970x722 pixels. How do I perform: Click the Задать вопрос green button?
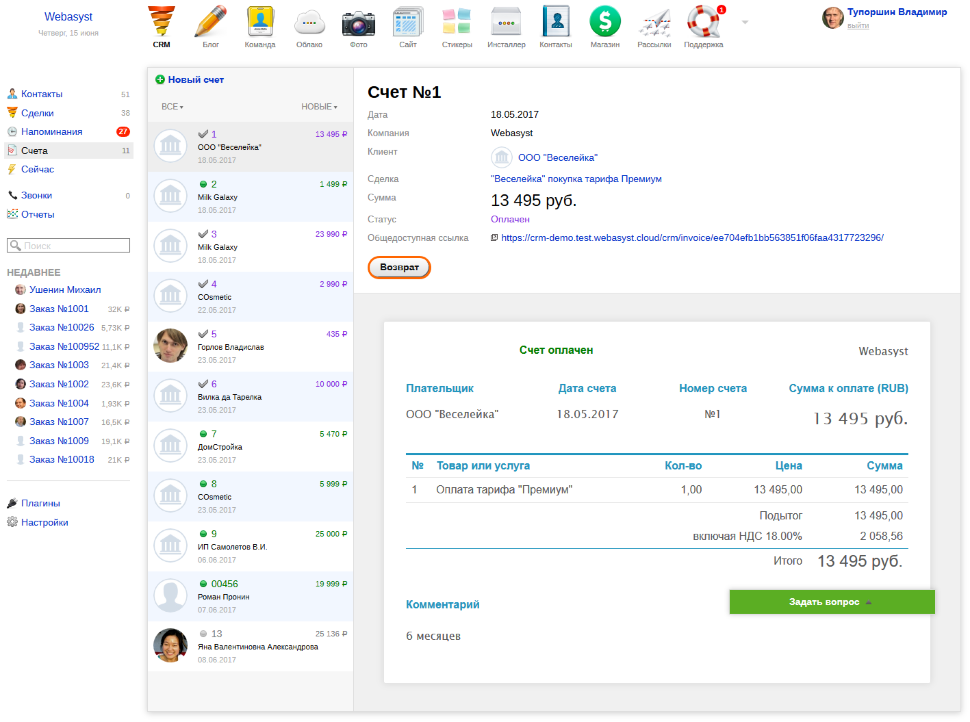(x=832, y=602)
